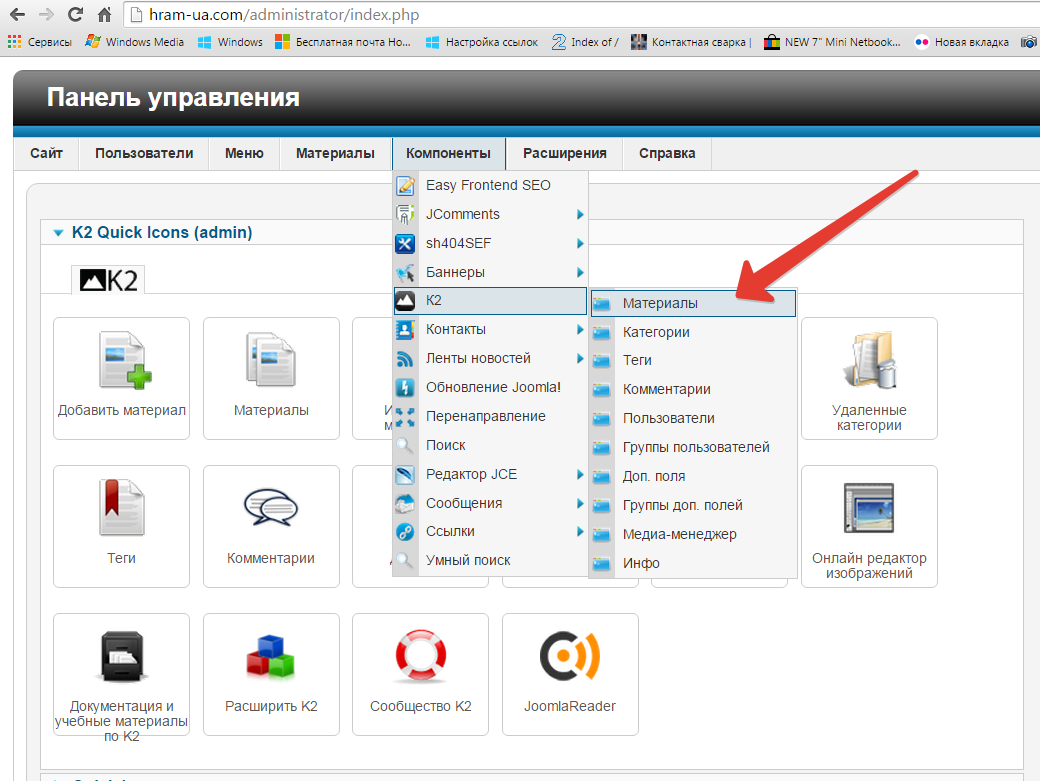Click the sh404SEF menu icon
The image size is (1040, 781).
click(405, 243)
